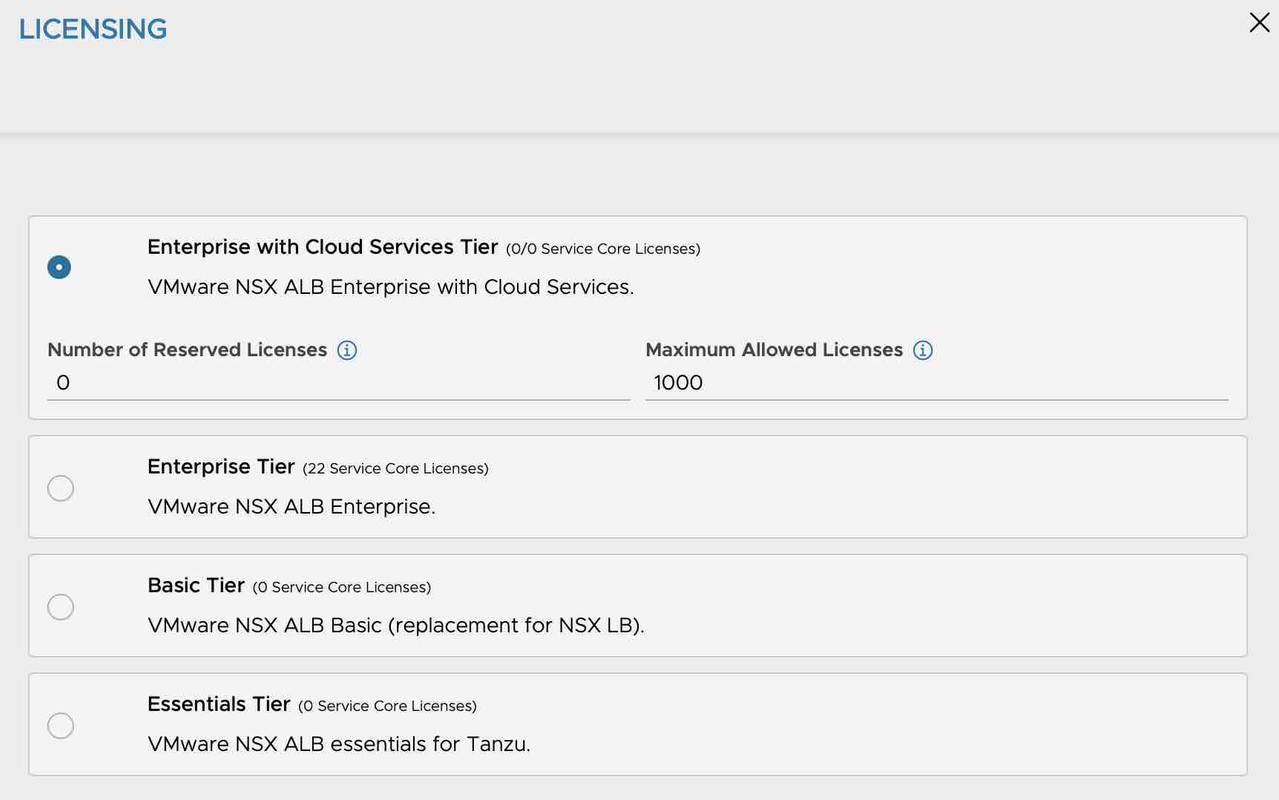The image size is (1279, 800).
Task: Pick the Essentials Tier radio button
Action: pyautogui.click(x=60, y=726)
